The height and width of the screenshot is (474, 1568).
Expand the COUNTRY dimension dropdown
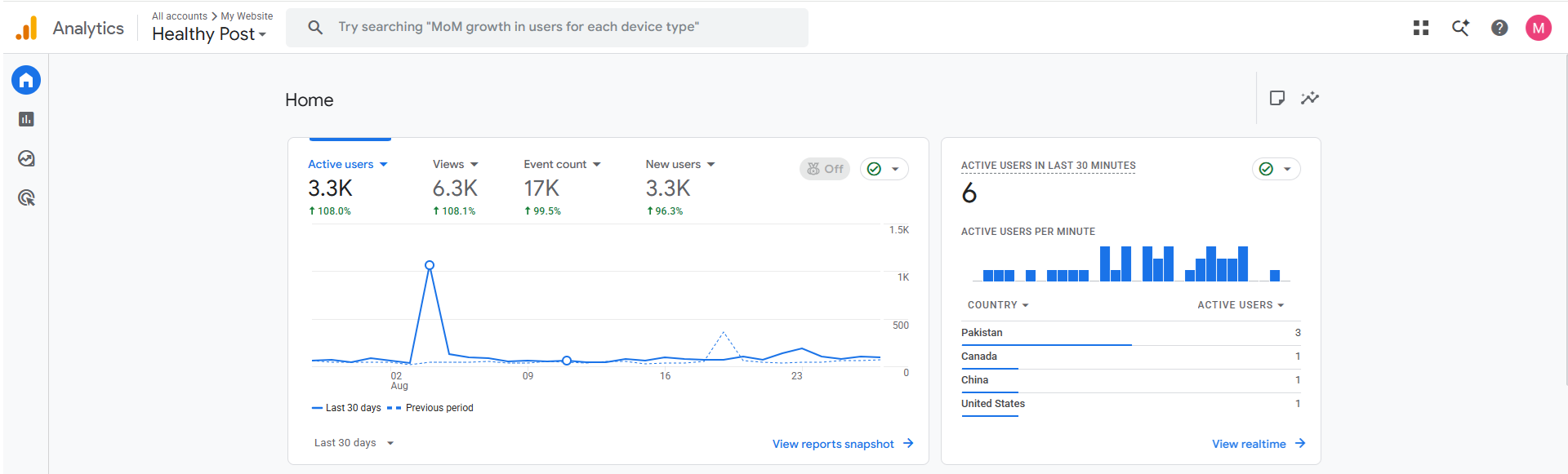pyautogui.click(x=998, y=305)
